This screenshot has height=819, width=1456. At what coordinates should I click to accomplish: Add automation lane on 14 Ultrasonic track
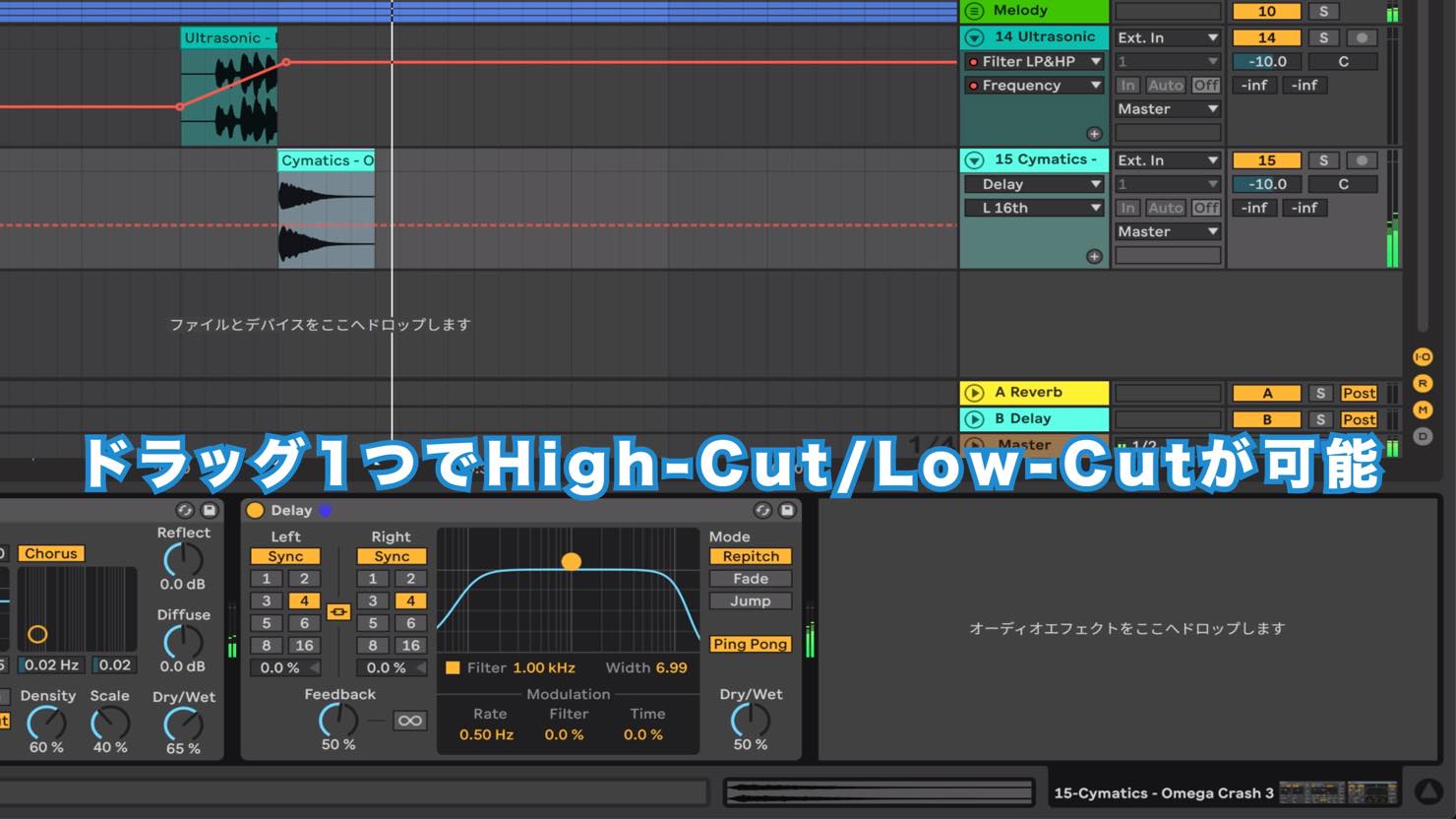(1094, 134)
